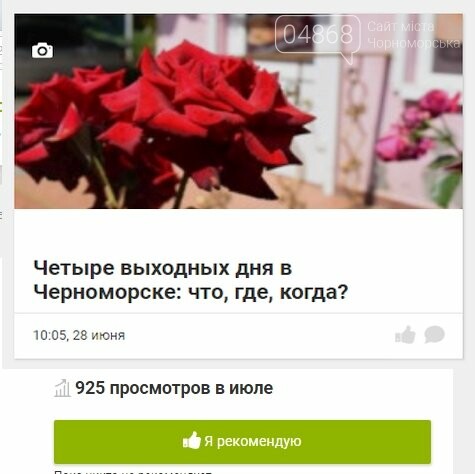Click the white camera icon on photo
This screenshot has height=474, width=475.
[x=42, y=50]
